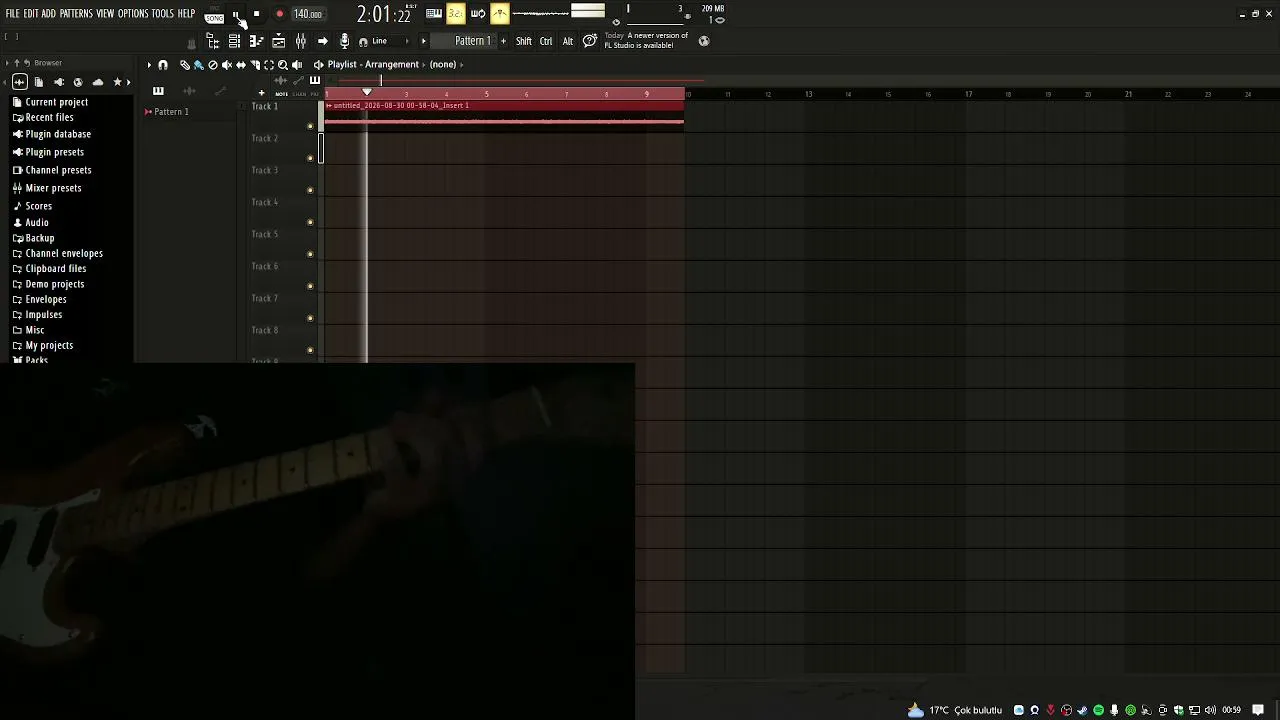This screenshot has height=720, width=1280.
Task: Select the Zoom tool
Action: click(x=283, y=65)
